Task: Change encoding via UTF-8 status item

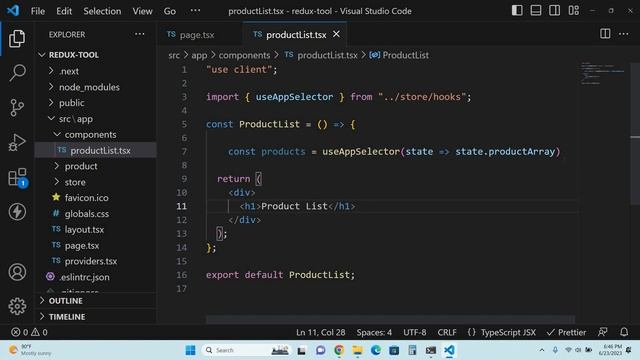Action: tap(415, 332)
